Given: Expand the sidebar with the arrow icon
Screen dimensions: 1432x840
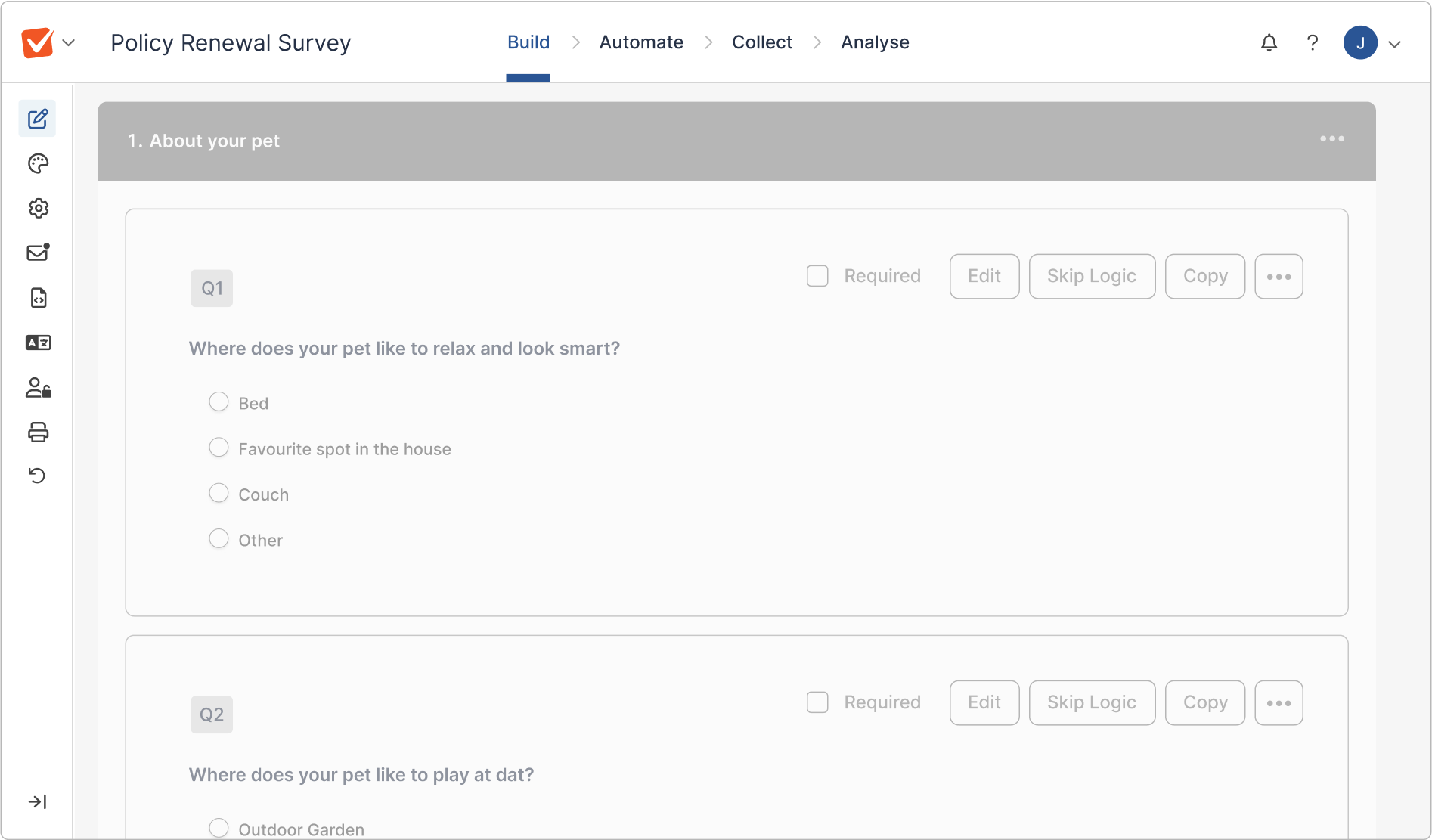Looking at the screenshot, I should [38, 801].
